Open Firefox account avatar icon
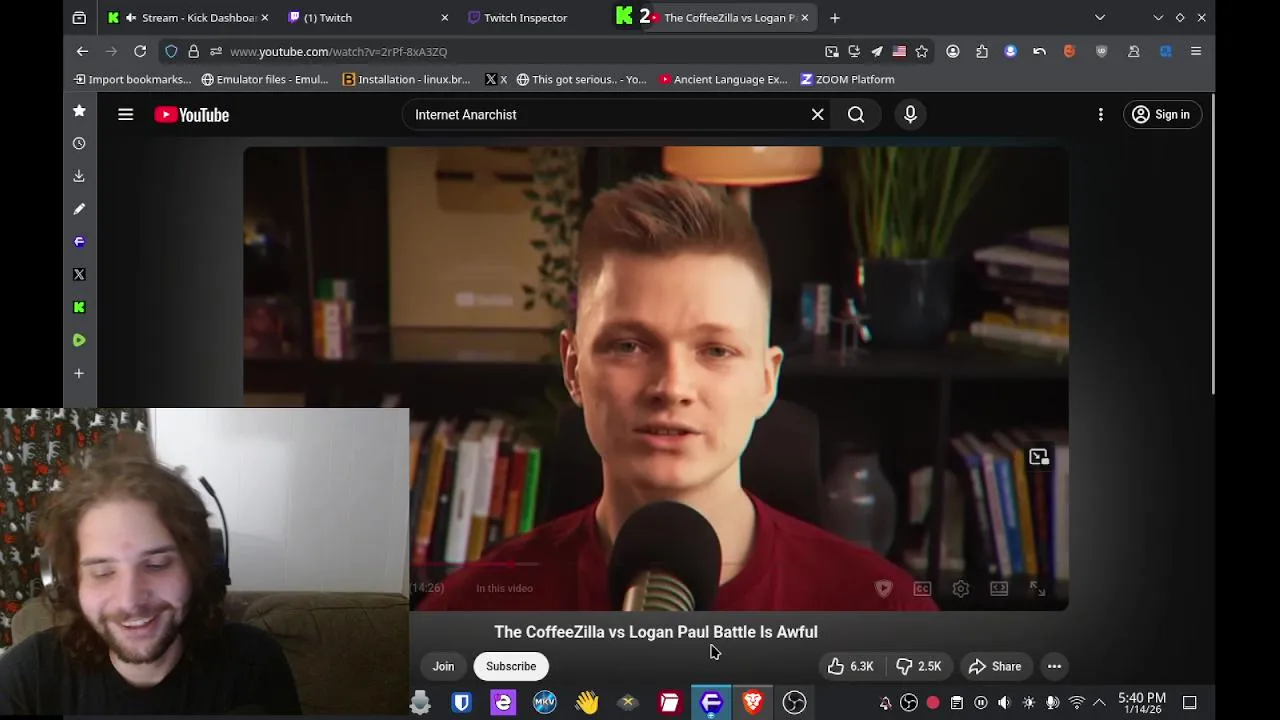This screenshot has width=1280, height=720. 953,51
